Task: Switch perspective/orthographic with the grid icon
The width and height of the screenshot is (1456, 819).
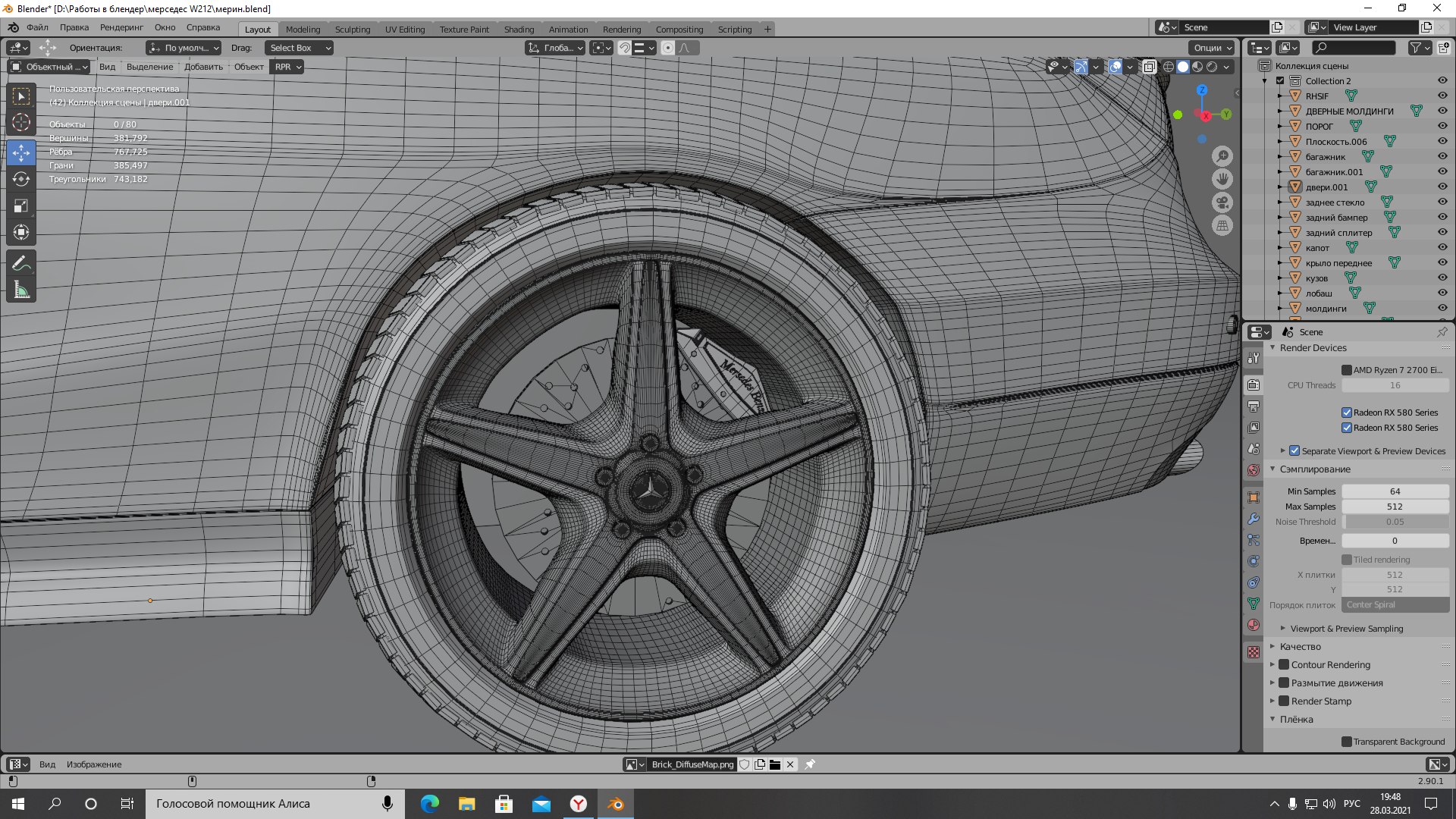Action: point(1222,225)
